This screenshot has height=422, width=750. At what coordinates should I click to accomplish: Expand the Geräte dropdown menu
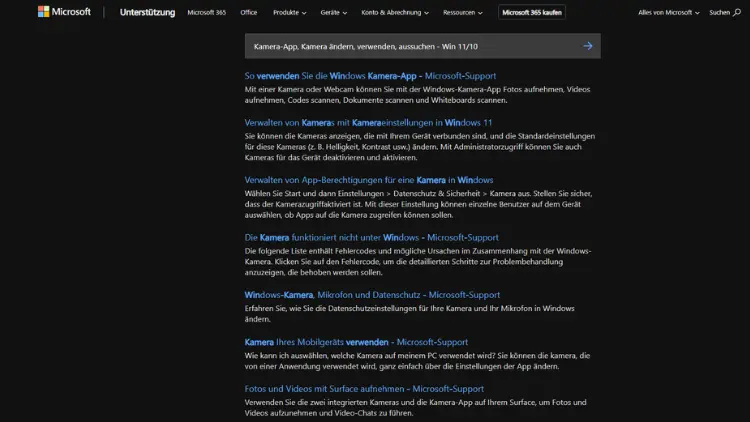click(x=333, y=12)
